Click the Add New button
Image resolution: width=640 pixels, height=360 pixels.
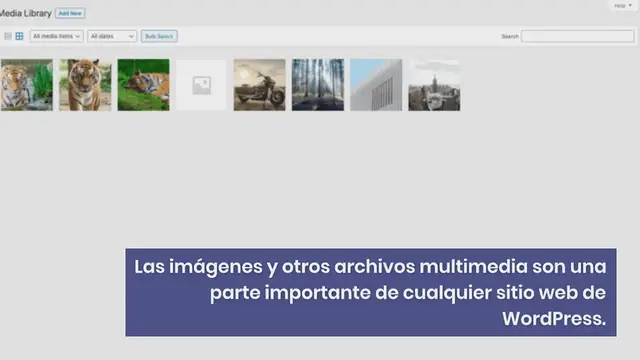(70, 13)
